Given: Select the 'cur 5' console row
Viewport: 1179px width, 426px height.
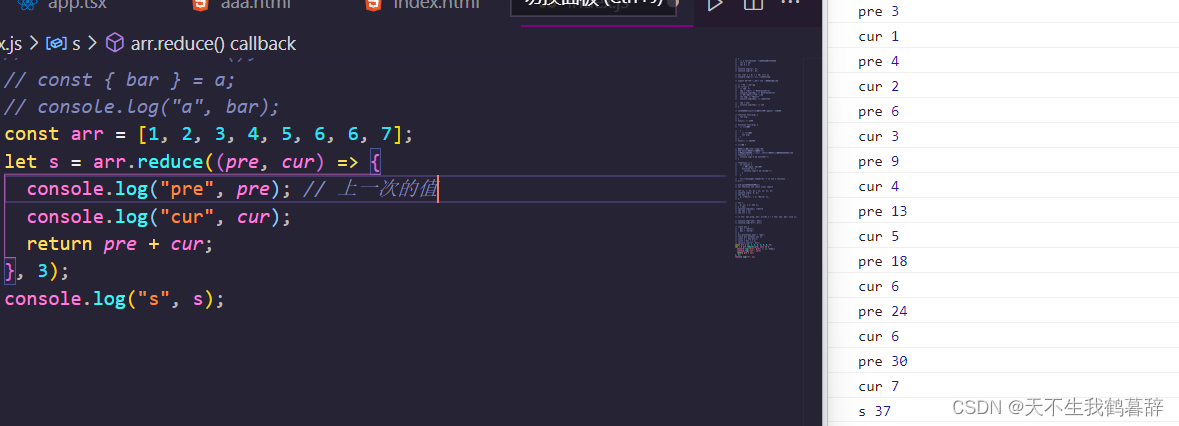Looking at the screenshot, I should click(1003, 236).
